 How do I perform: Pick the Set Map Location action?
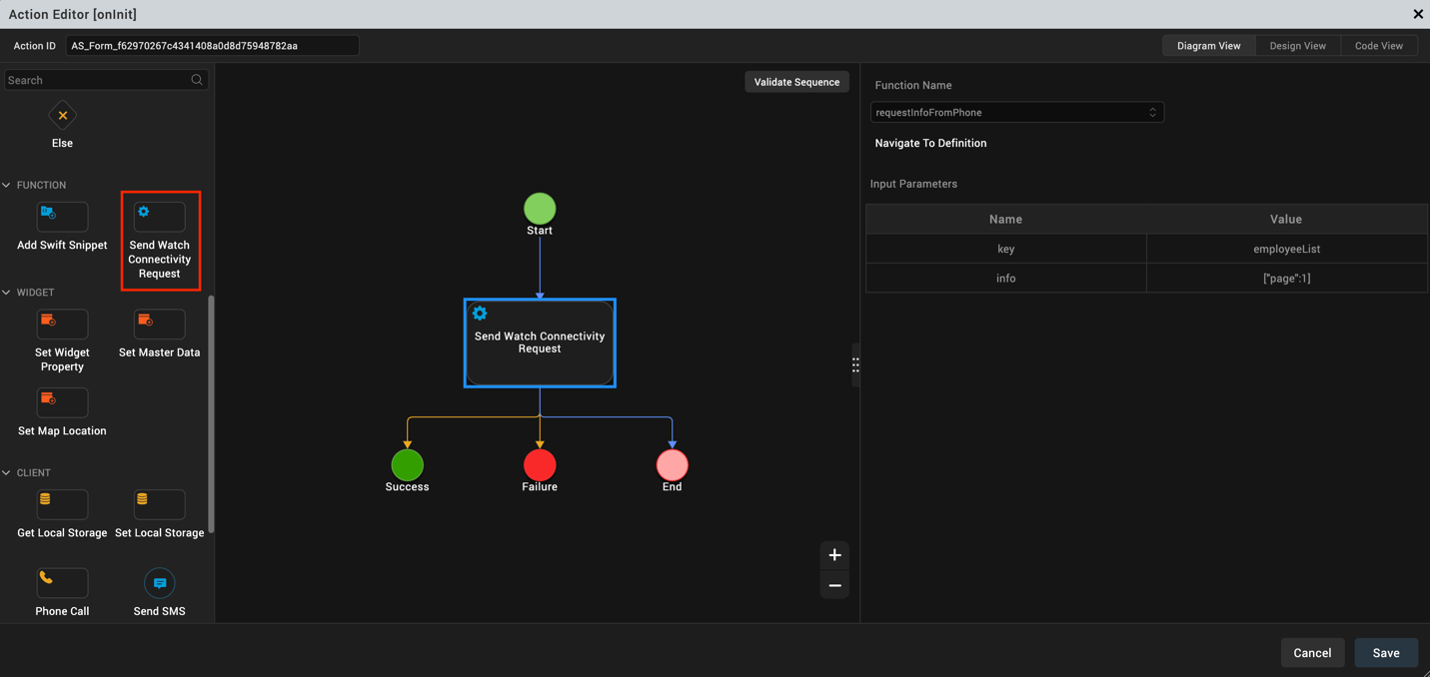pos(62,403)
